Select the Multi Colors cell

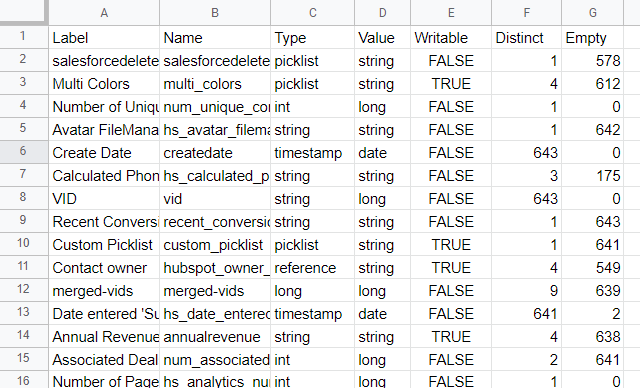click(x=104, y=84)
